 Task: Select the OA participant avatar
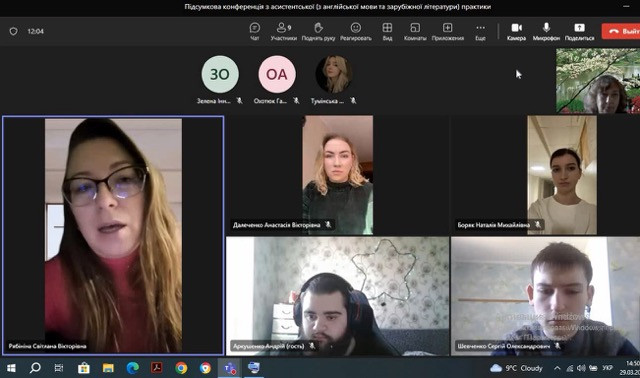[277, 74]
